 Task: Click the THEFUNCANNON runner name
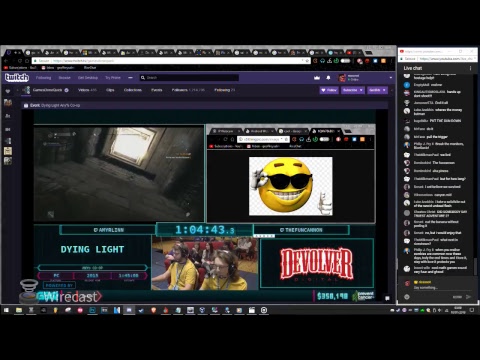301,230
